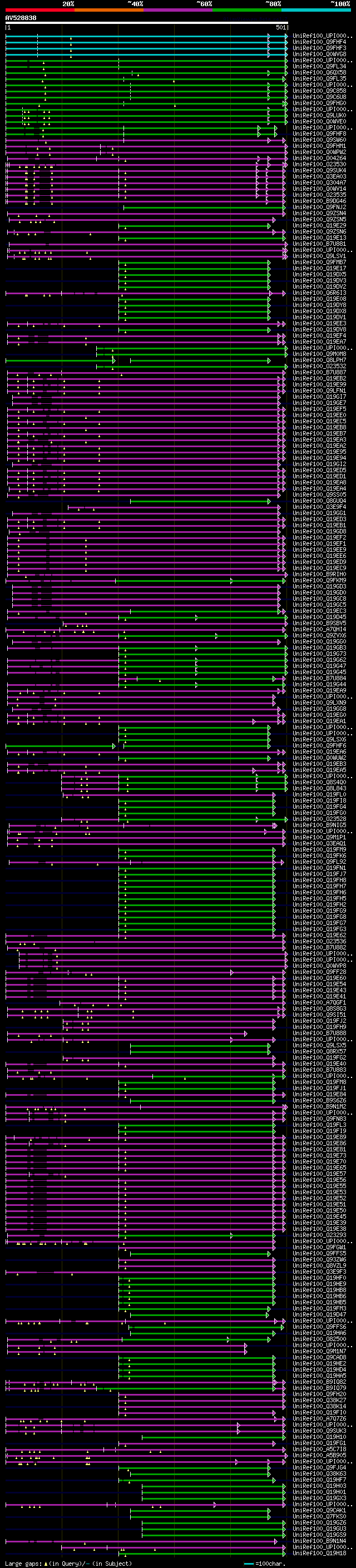Select label UniRef100_B9DG46
This screenshot has height=1568, width=356.
point(319,201)
